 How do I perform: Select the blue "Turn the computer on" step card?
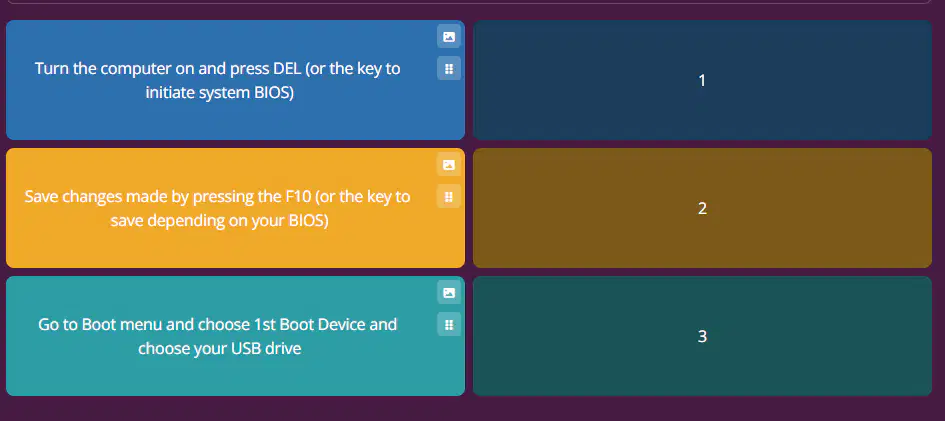pyautogui.click(x=235, y=80)
